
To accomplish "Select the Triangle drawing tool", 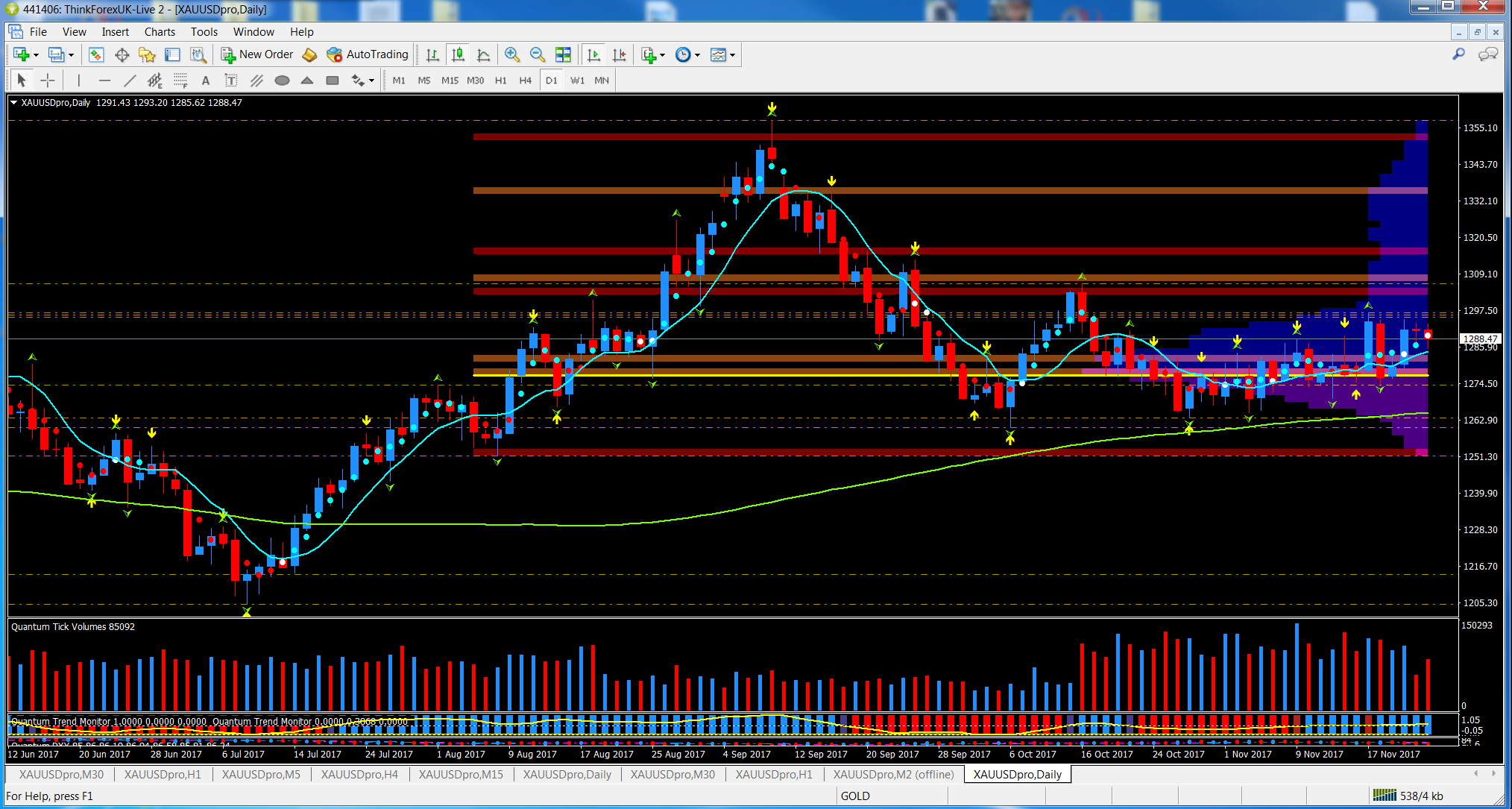I will pyautogui.click(x=307, y=80).
